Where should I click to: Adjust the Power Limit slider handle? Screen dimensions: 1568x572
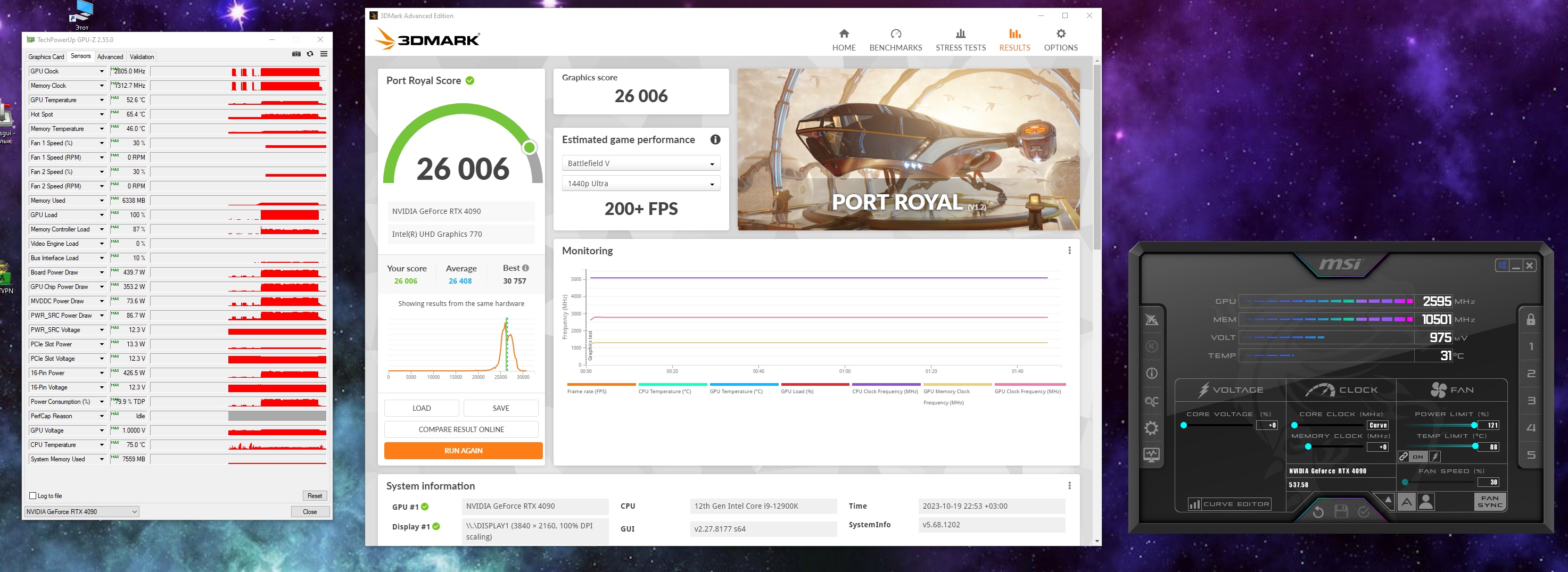(x=1474, y=425)
